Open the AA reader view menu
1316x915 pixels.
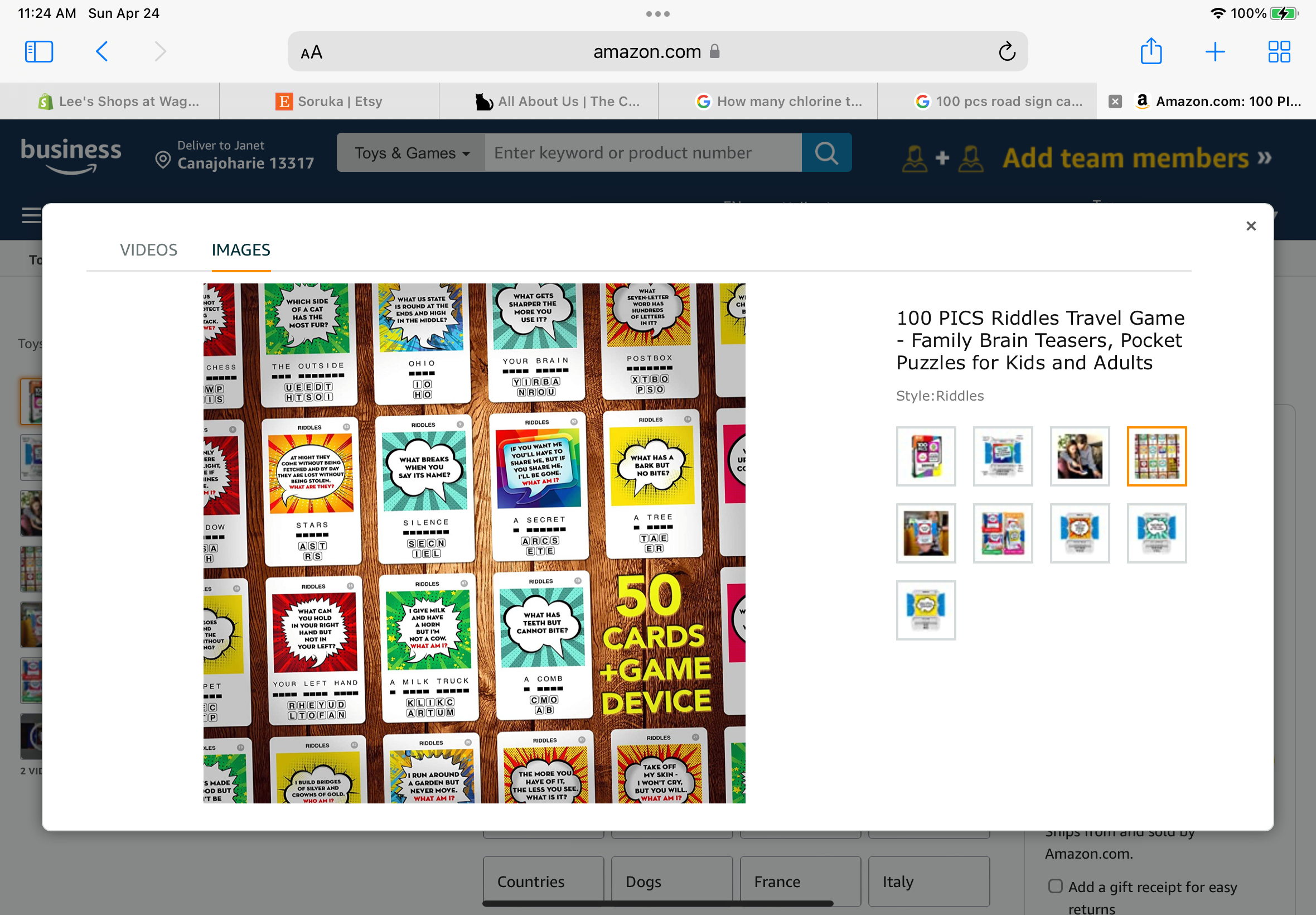[x=312, y=53]
